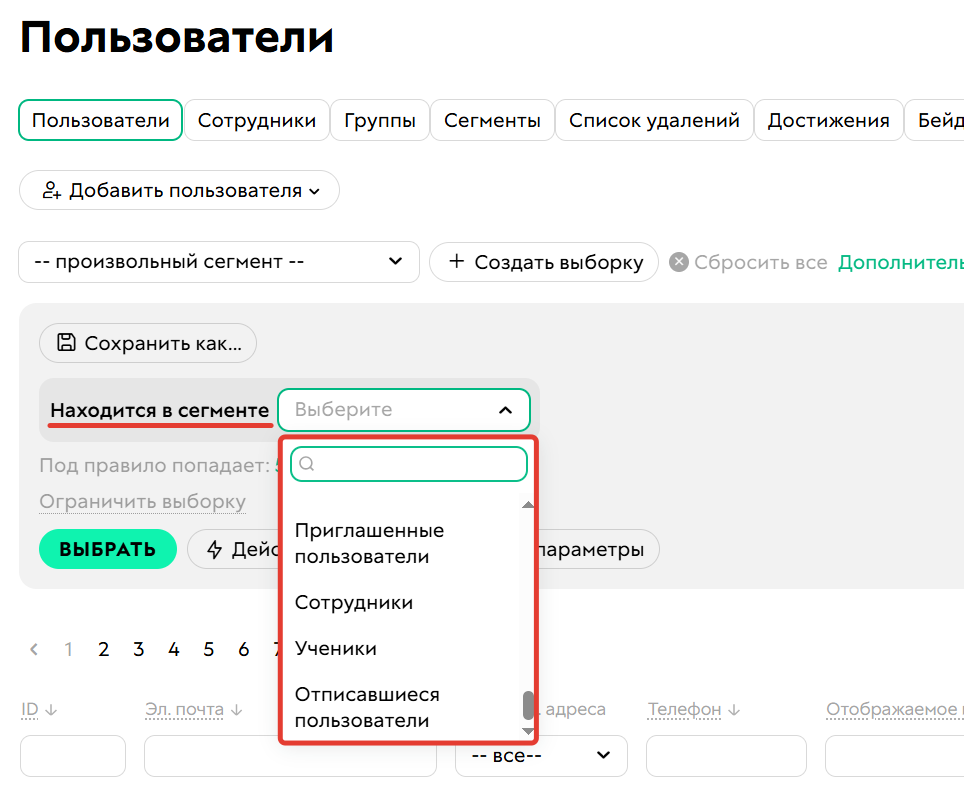
Task: Open the «-- произвольный сегмент --» dropdown
Action: click(218, 262)
